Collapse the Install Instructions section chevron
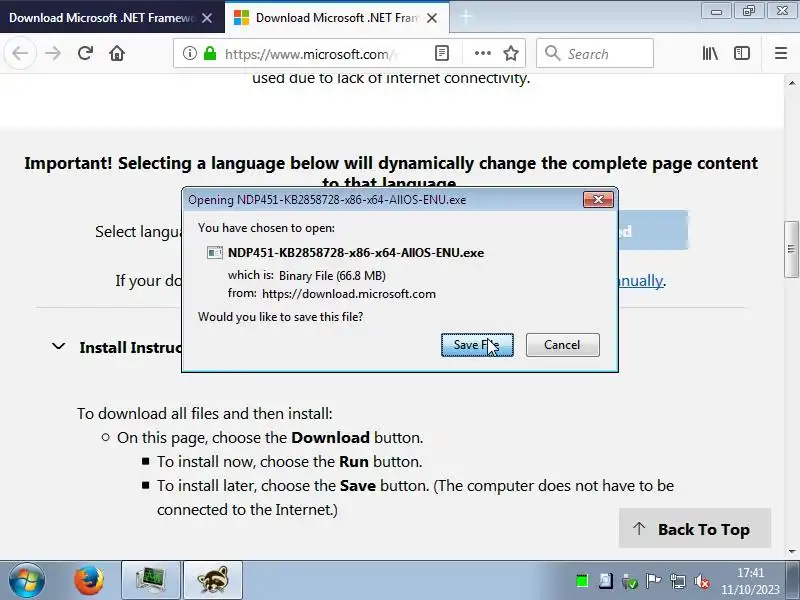800x600 pixels. click(x=59, y=346)
